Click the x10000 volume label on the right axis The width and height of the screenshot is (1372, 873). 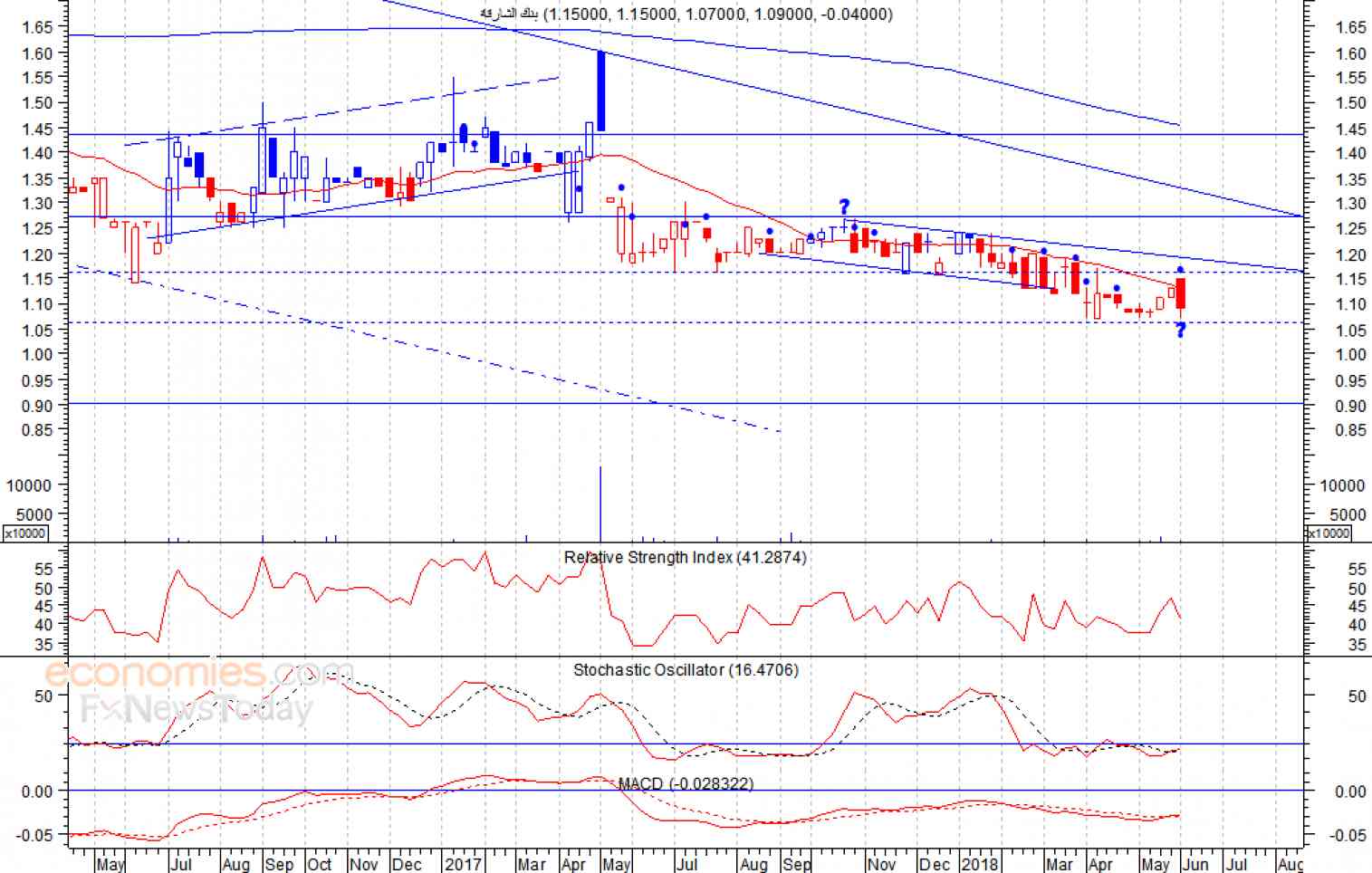[1329, 533]
